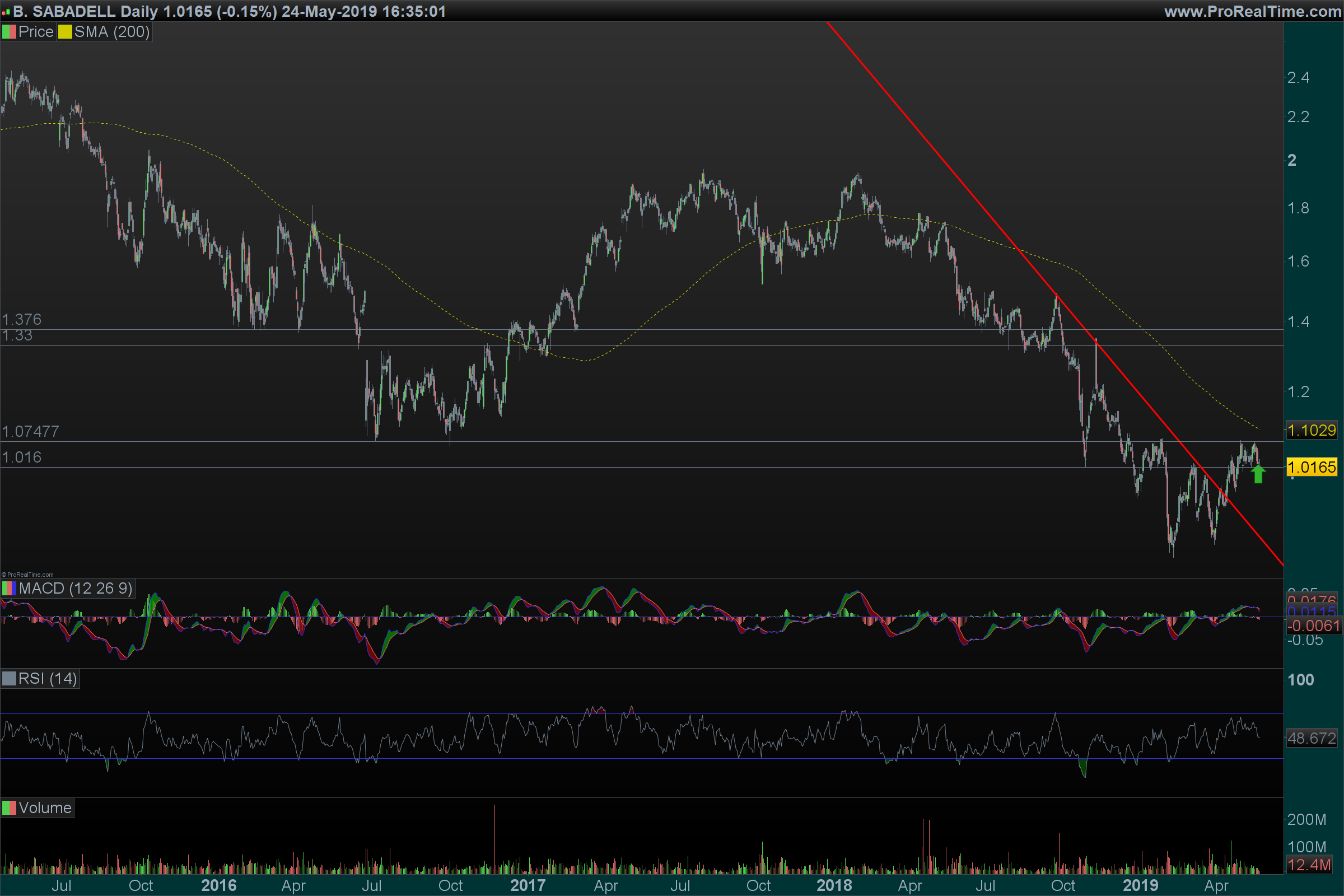Screen dimensions: 1344x896
Task: Click the 1.376 horizontal level label
Action: click(22, 319)
